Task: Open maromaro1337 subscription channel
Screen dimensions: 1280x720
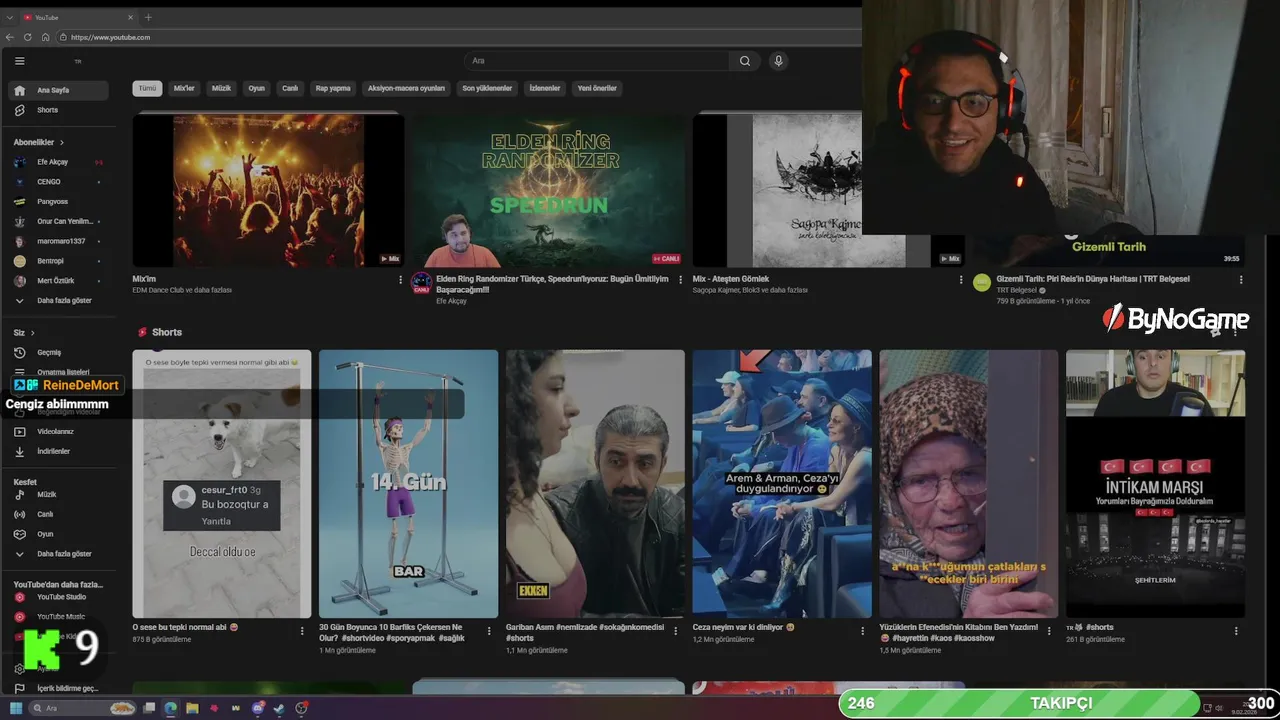Action: click(x=58, y=241)
